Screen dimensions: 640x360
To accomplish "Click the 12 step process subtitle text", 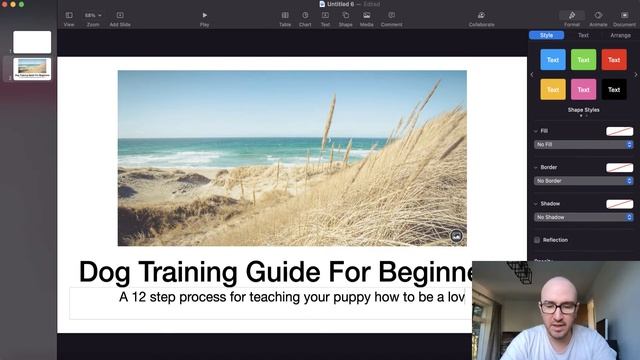I will click(291, 297).
